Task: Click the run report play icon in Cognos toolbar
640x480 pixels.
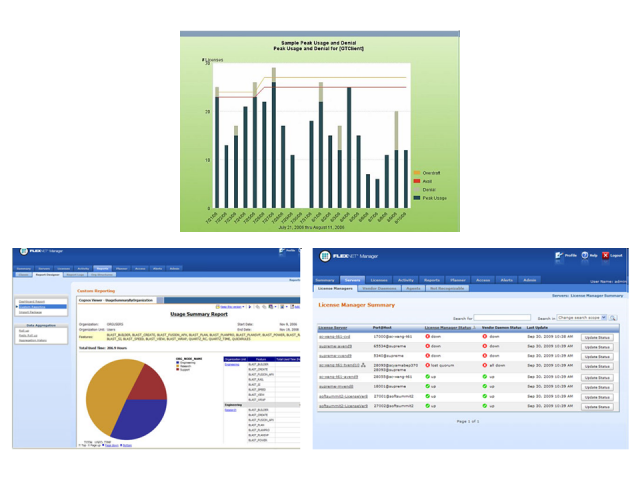Action: point(252,305)
